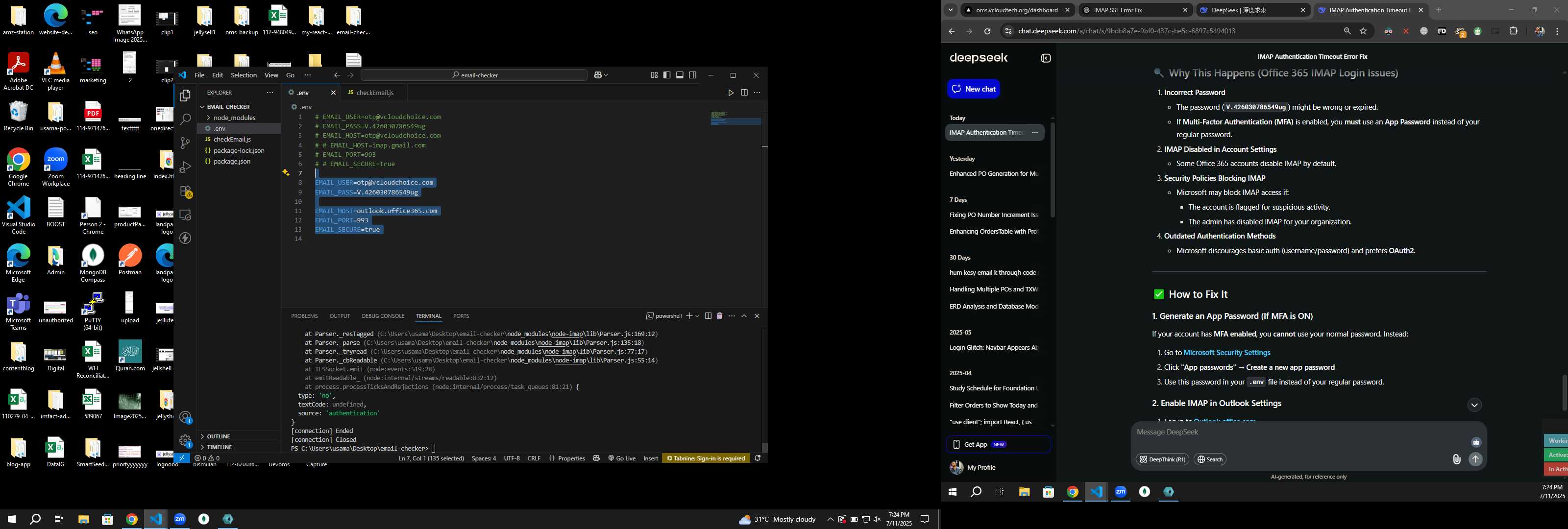Open Remote Explorer icon in activity bar
The height and width of the screenshot is (529, 1568).
point(185,215)
